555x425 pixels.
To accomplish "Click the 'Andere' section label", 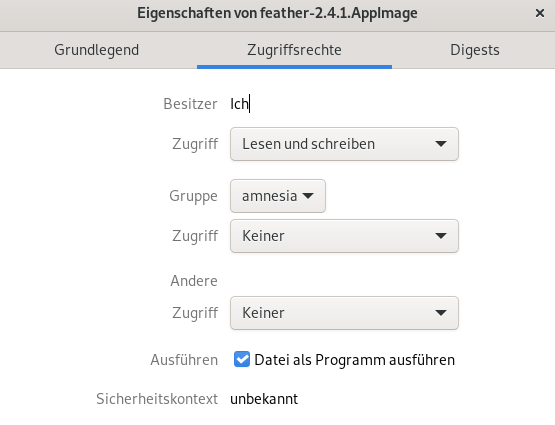I will pyautogui.click(x=194, y=281).
